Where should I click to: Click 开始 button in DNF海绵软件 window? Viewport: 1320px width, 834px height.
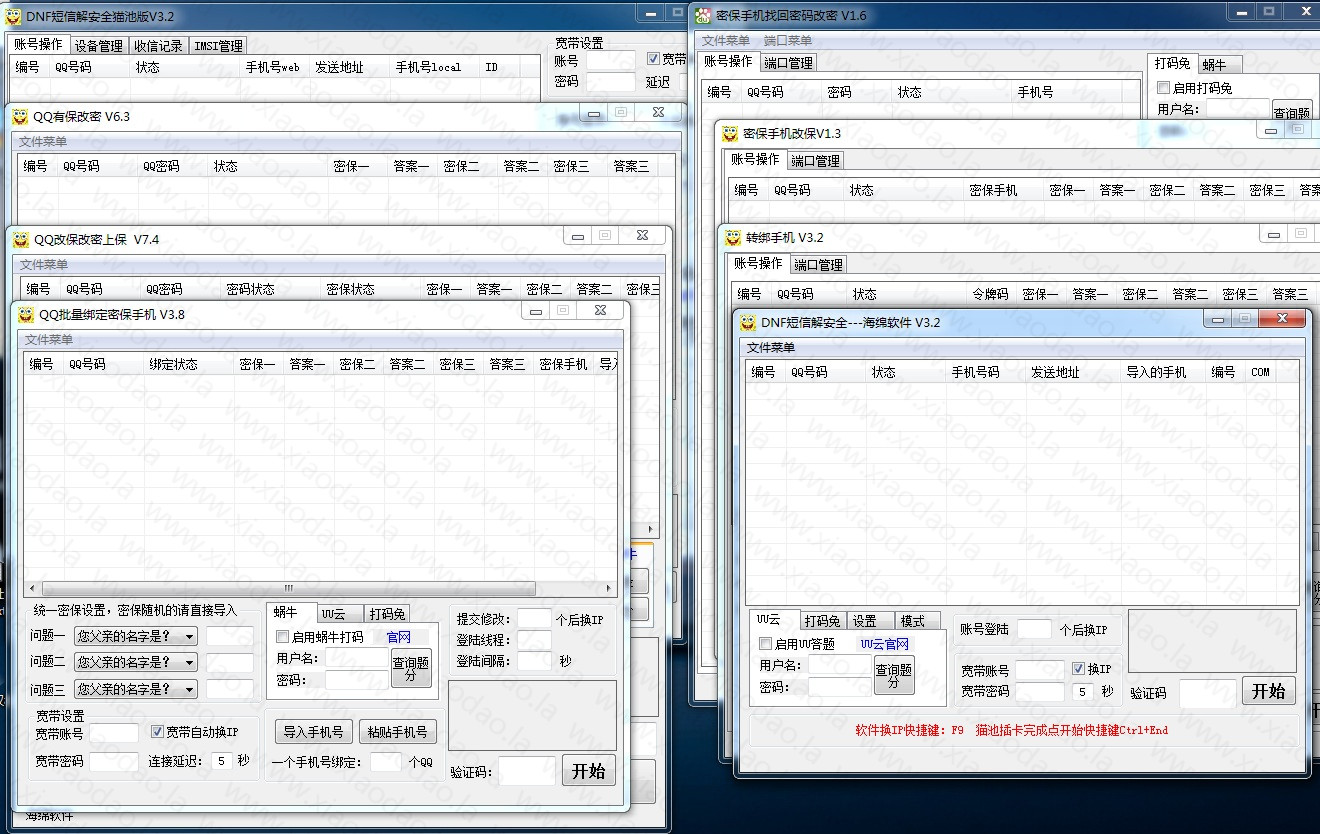click(x=1269, y=691)
